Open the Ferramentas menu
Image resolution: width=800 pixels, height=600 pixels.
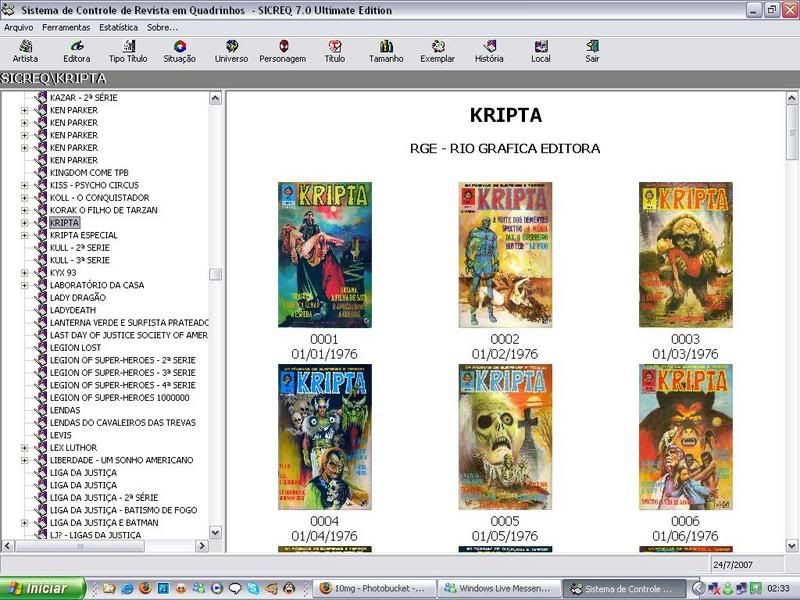pyautogui.click(x=66, y=28)
